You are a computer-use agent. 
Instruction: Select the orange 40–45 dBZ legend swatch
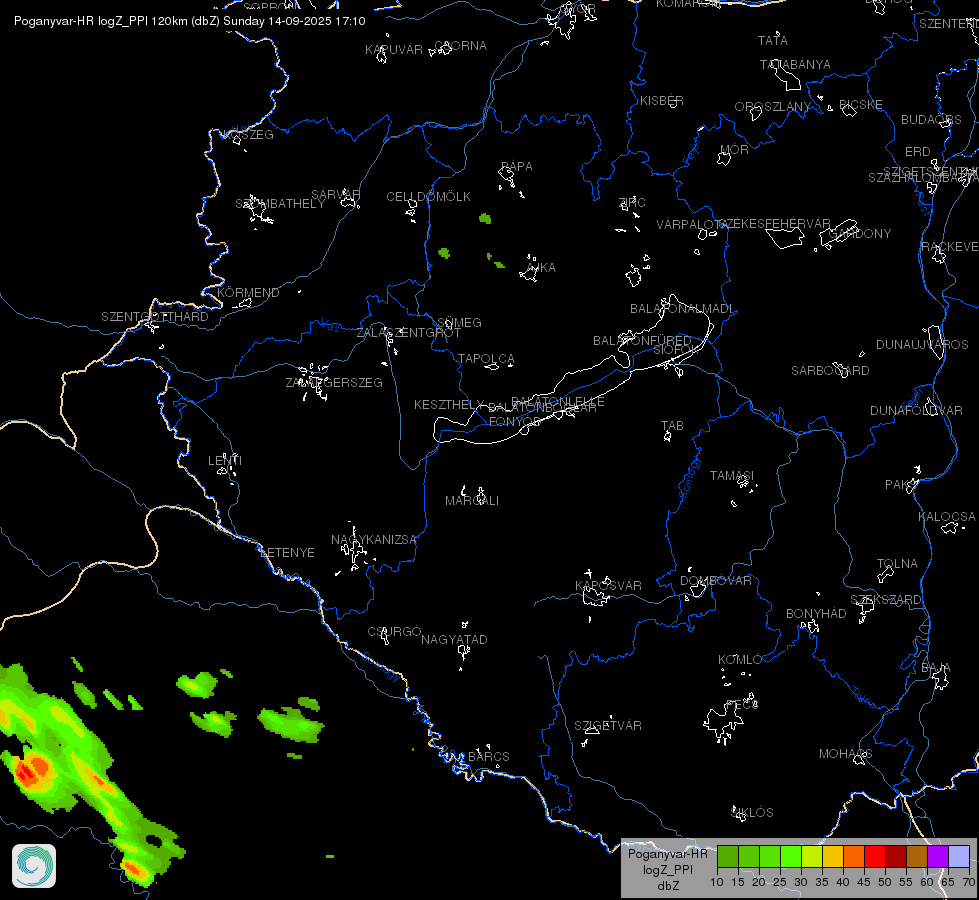pyautogui.click(x=854, y=856)
